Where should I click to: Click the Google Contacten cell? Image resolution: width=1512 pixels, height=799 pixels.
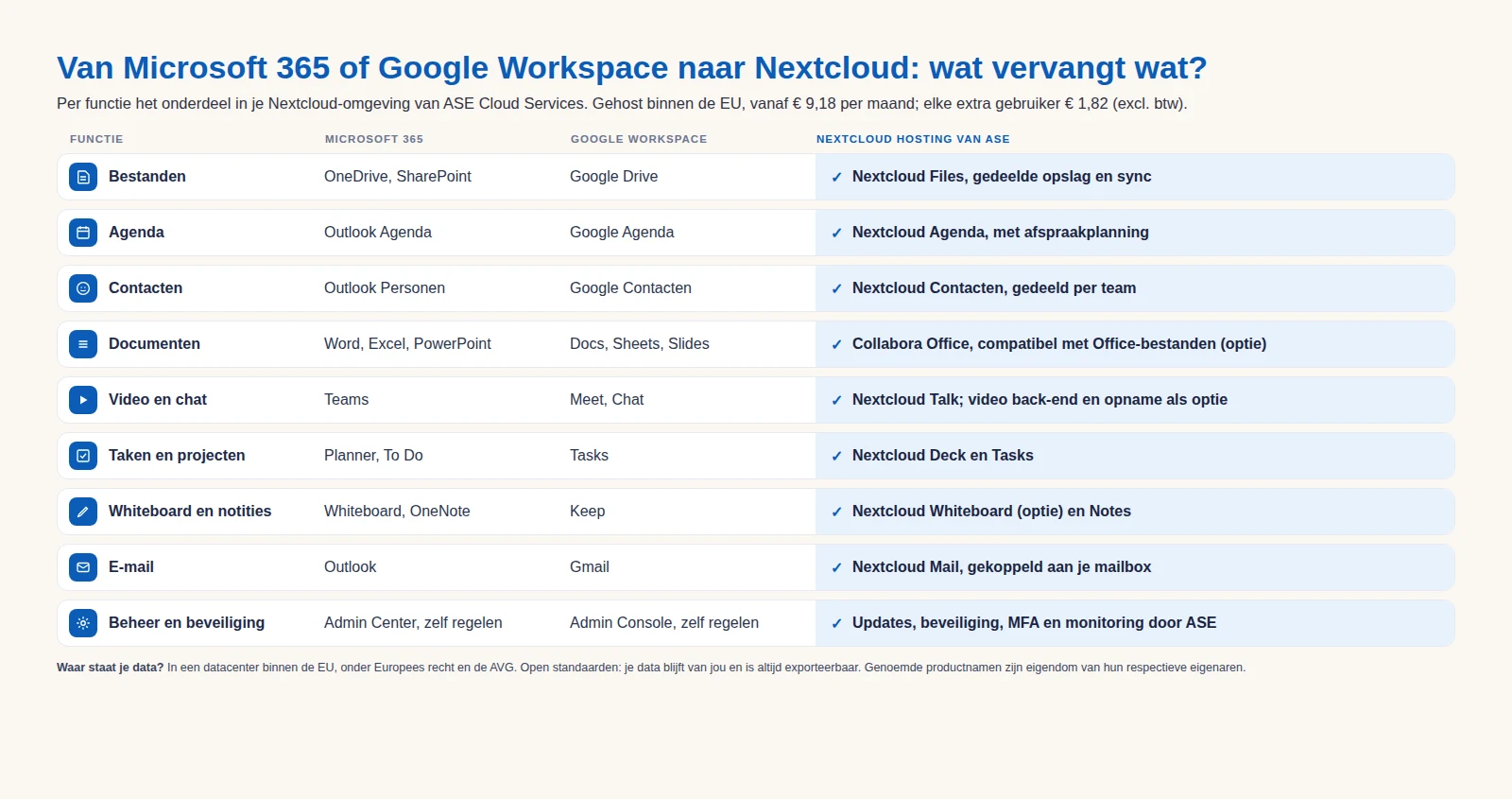click(x=630, y=288)
